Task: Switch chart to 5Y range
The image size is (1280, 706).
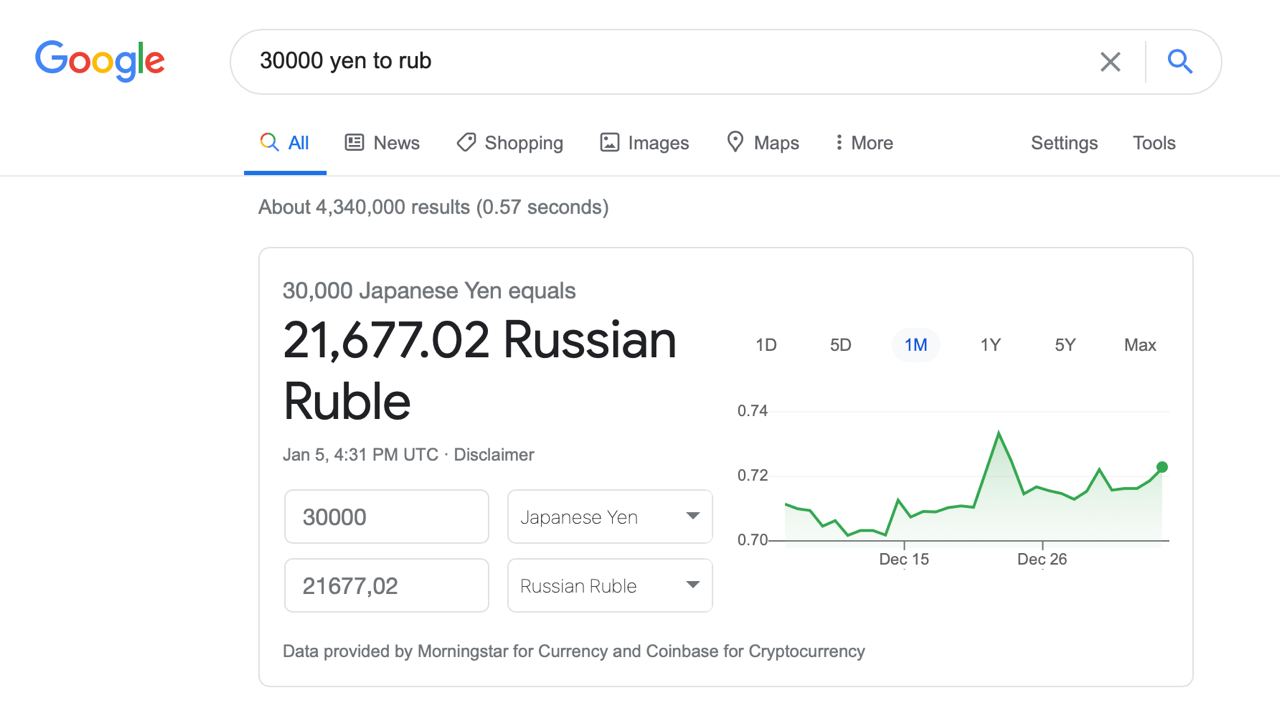Action: coord(1065,345)
